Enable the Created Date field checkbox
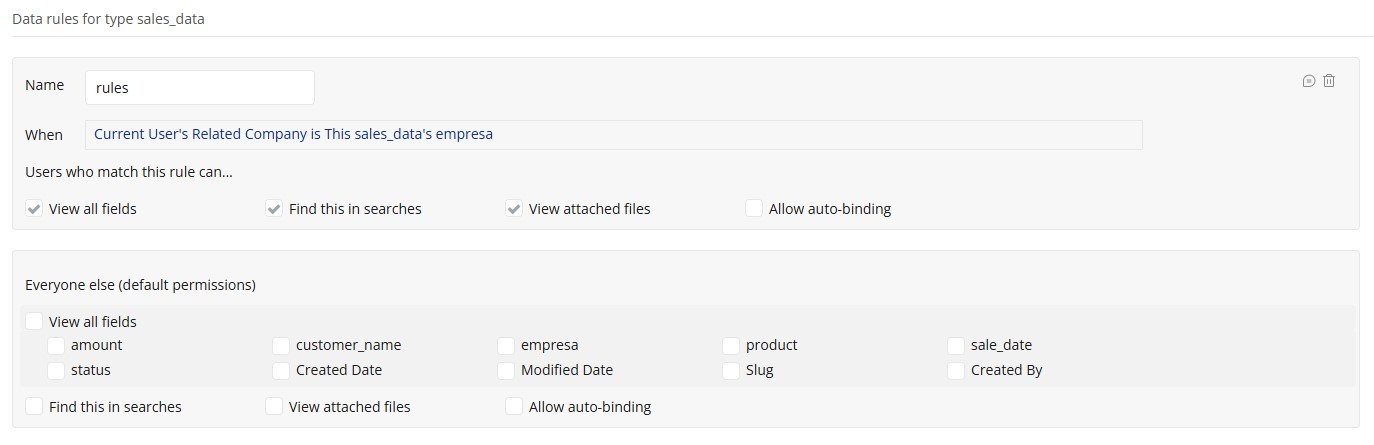 coord(282,370)
